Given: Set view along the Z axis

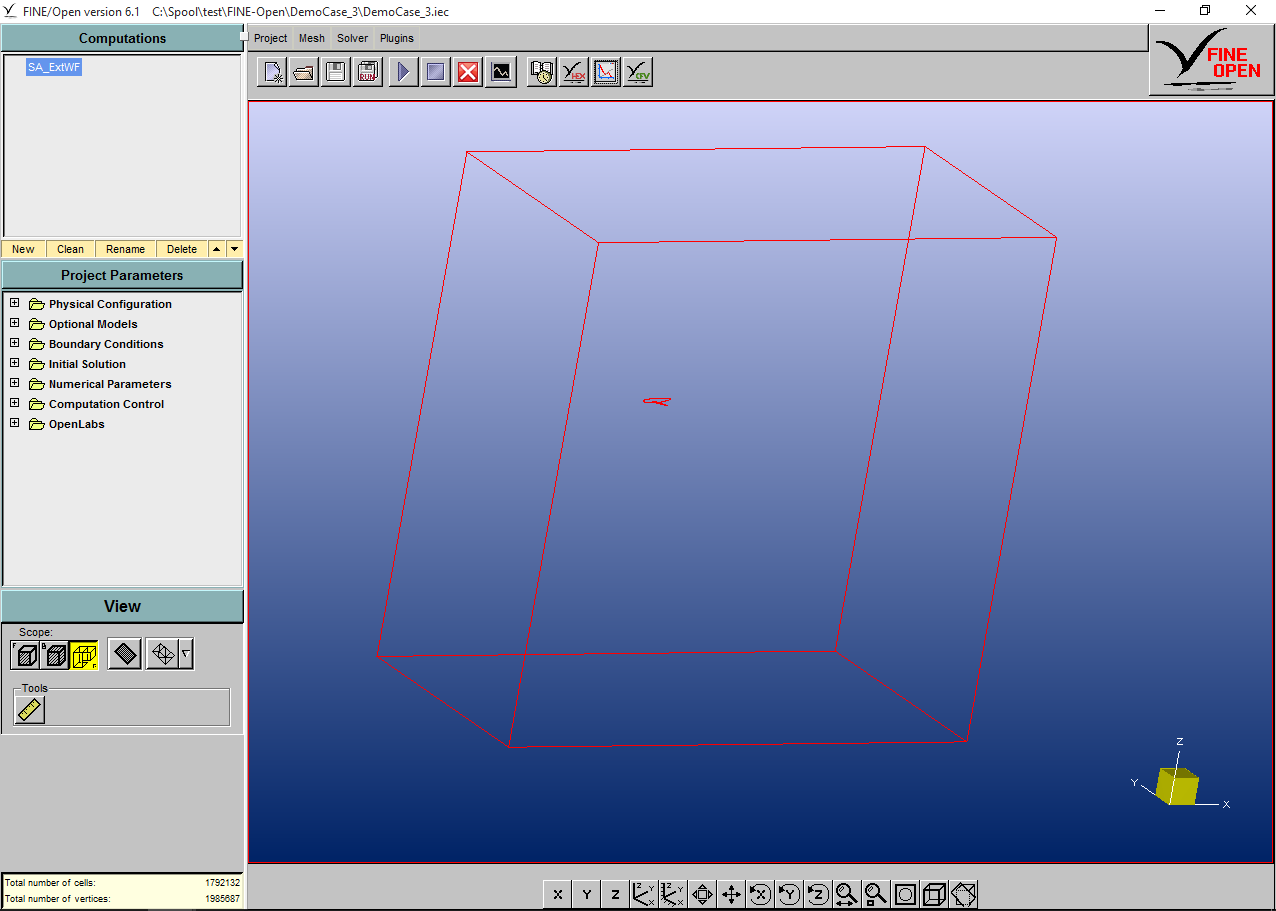Looking at the screenshot, I should point(616,894).
